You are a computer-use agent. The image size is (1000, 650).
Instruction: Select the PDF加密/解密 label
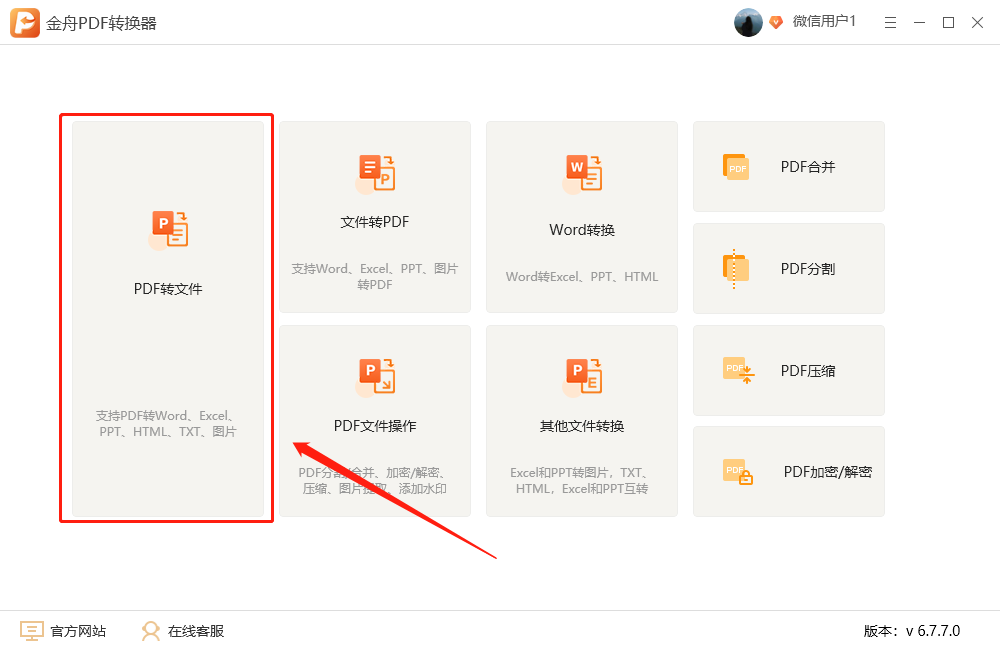pos(828,472)
